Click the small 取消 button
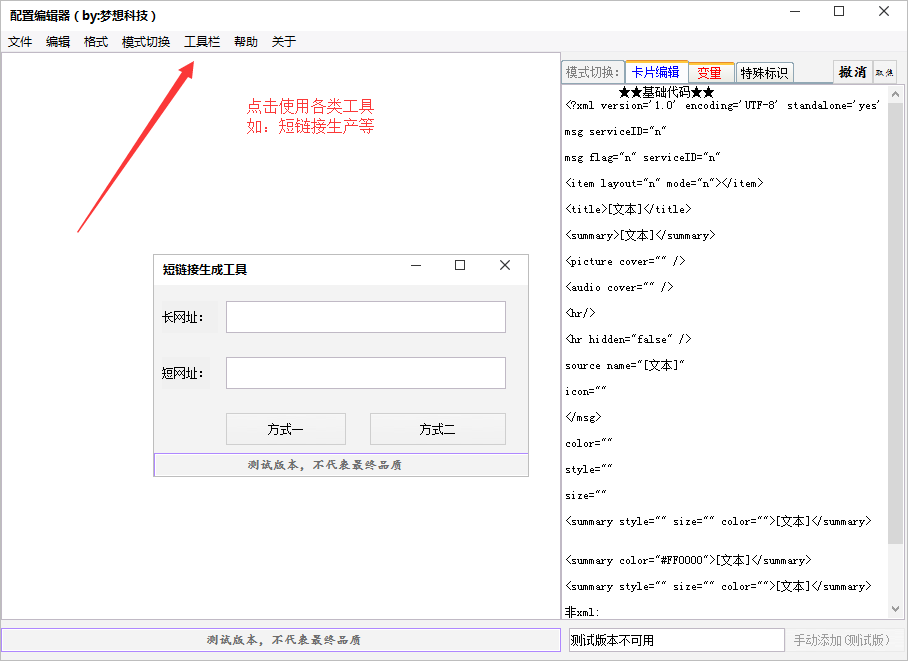 [884, 71]
